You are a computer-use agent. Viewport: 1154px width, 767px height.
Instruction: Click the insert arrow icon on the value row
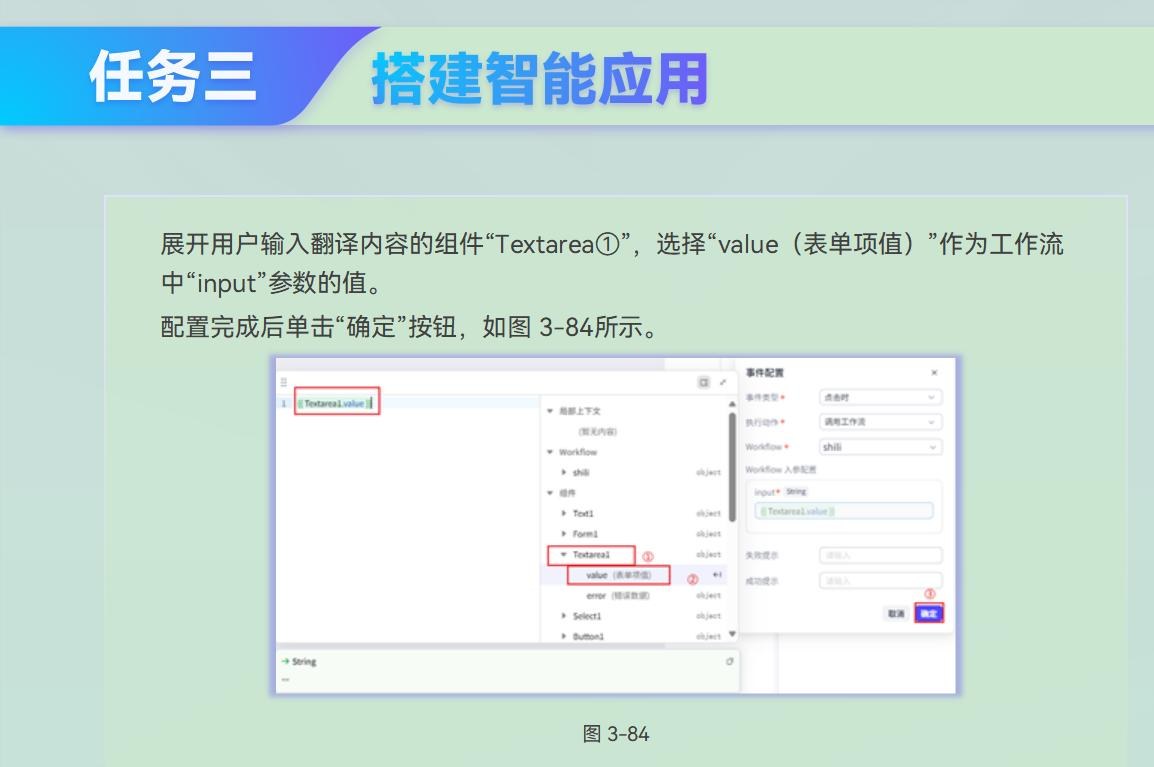click(717, 575)
